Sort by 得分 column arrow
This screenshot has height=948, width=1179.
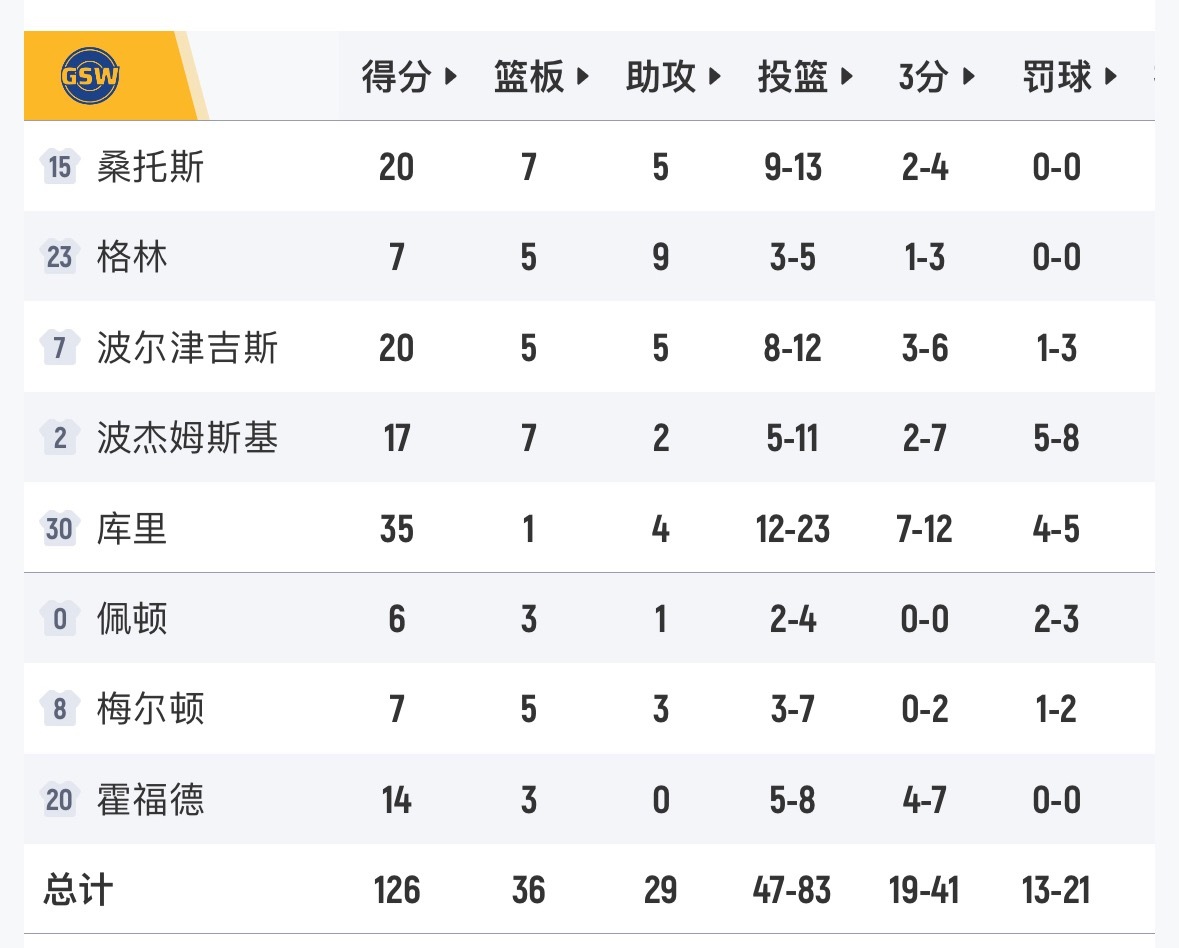tap(449, 77)
